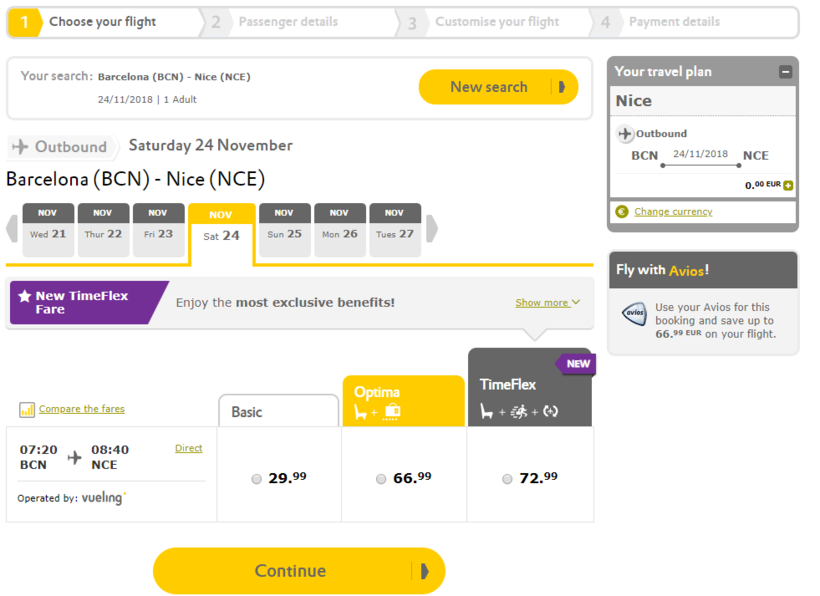Select the Basic fare 29.99 radio button
Image resolution: width=820 pixels, height=596 pixels.
pyautogui.click(x=257, y=479)
